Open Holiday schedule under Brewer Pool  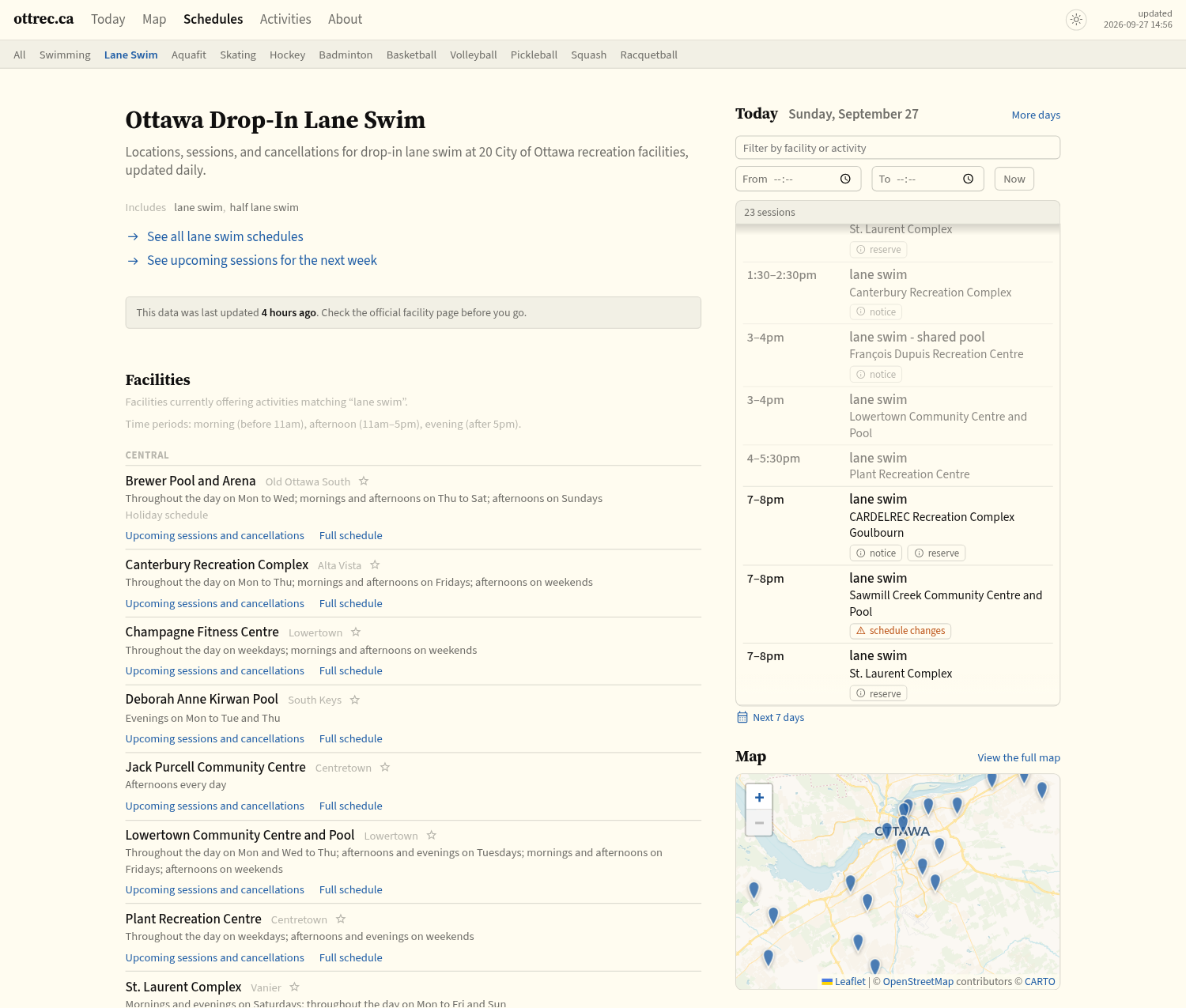(x=167, y=515)
